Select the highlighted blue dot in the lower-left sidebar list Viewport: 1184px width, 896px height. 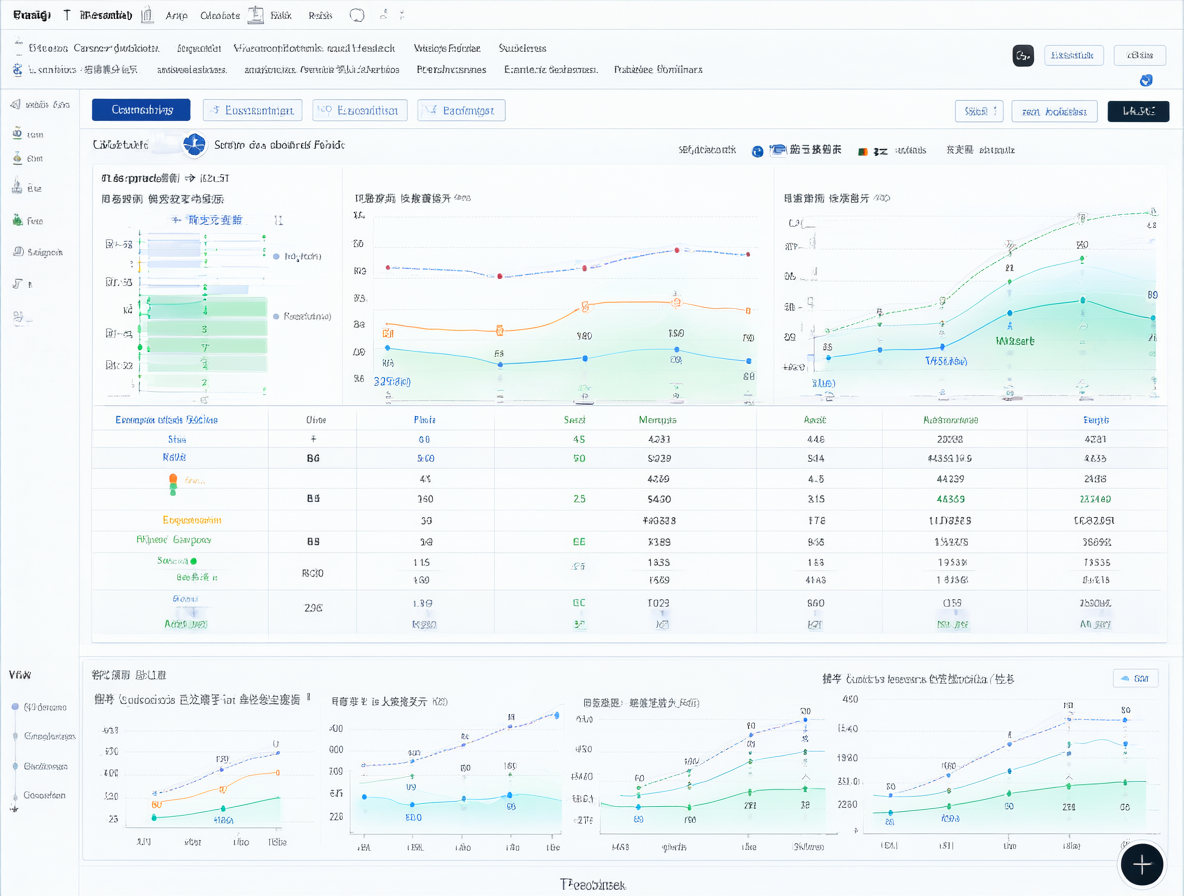tap(15, 707)
